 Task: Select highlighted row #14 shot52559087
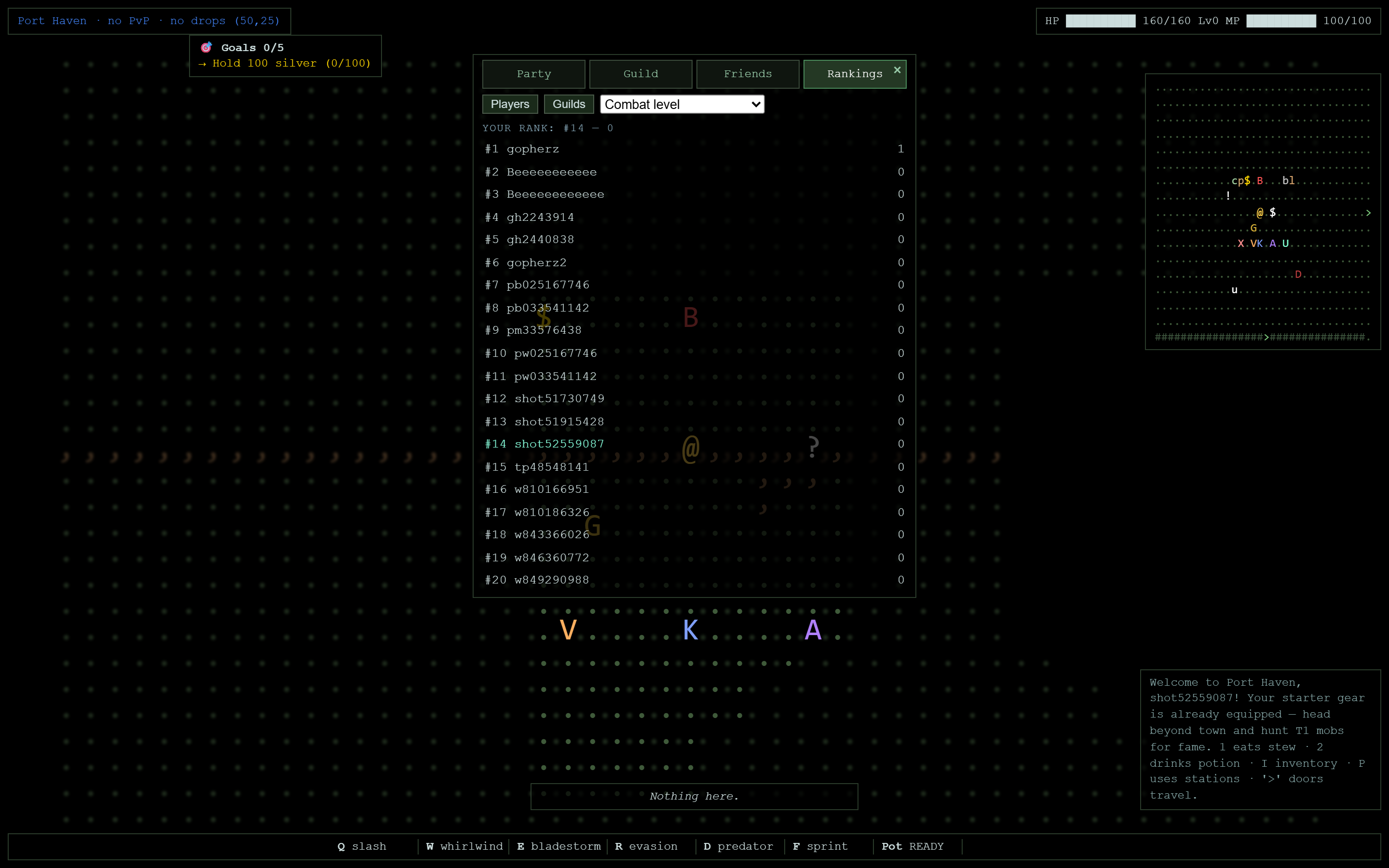tap(694, 444)
